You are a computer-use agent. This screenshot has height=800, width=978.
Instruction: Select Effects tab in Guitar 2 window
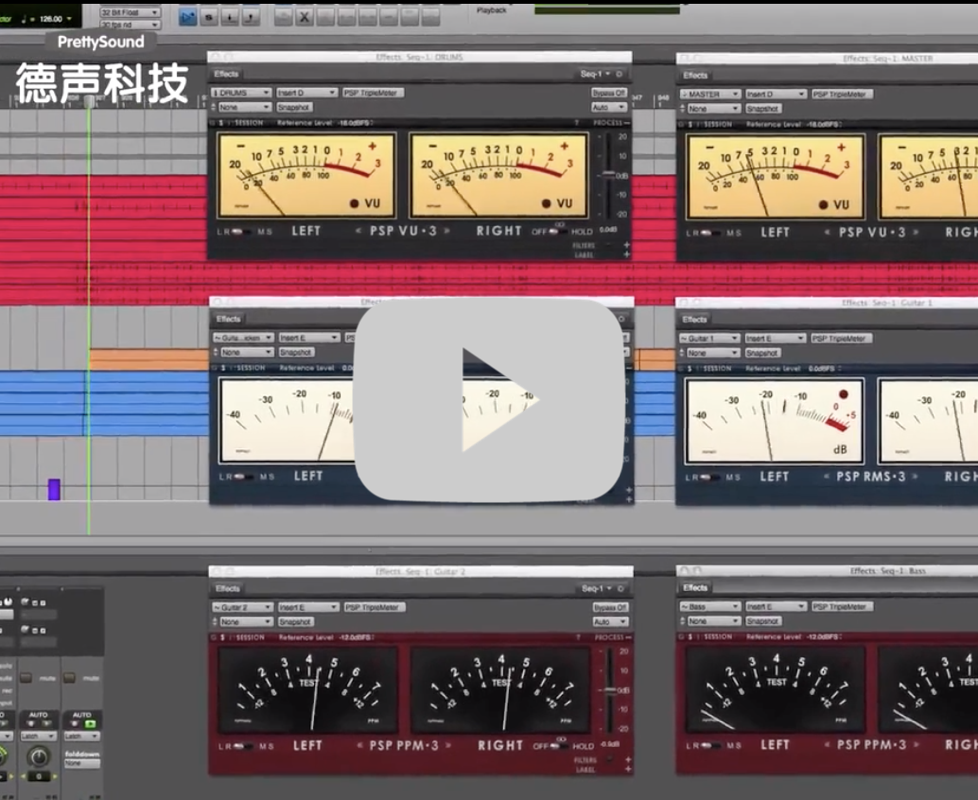[x=227, y=588]
